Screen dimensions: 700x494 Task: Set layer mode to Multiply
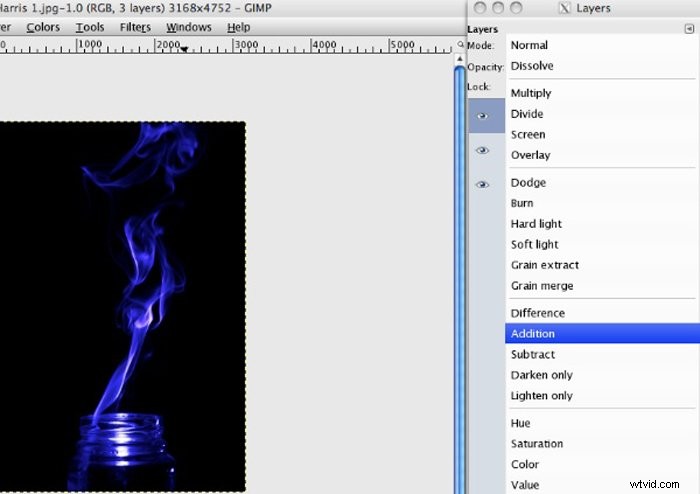[531, 93]
